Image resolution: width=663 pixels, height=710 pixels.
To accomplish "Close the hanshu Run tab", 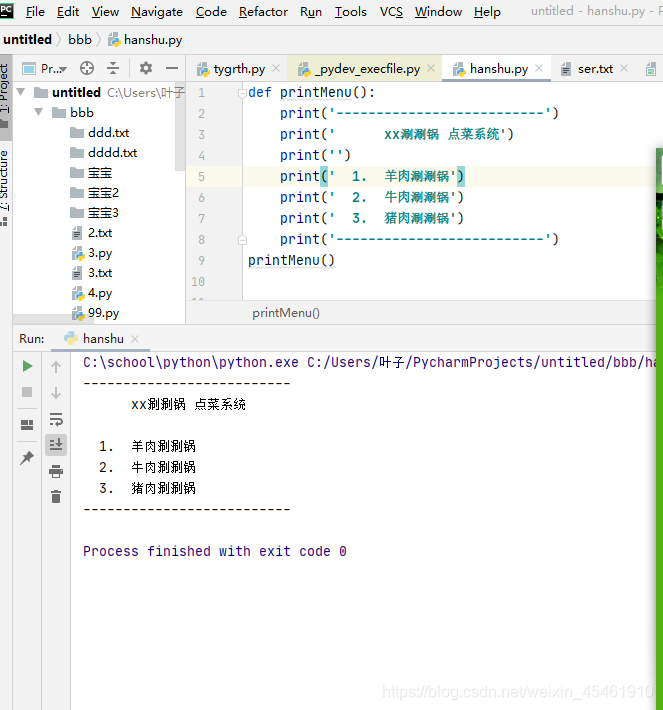I will pyautogui.click(x=135, y=339).
